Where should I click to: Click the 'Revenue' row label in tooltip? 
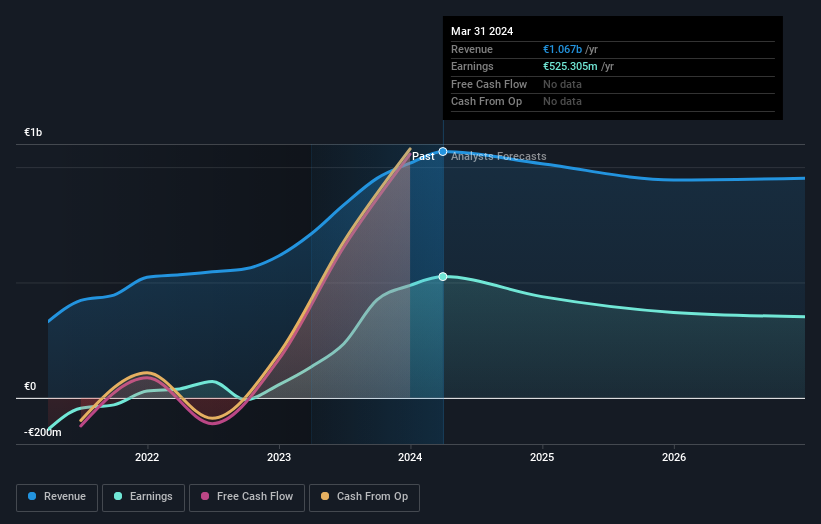pos(472,49)
